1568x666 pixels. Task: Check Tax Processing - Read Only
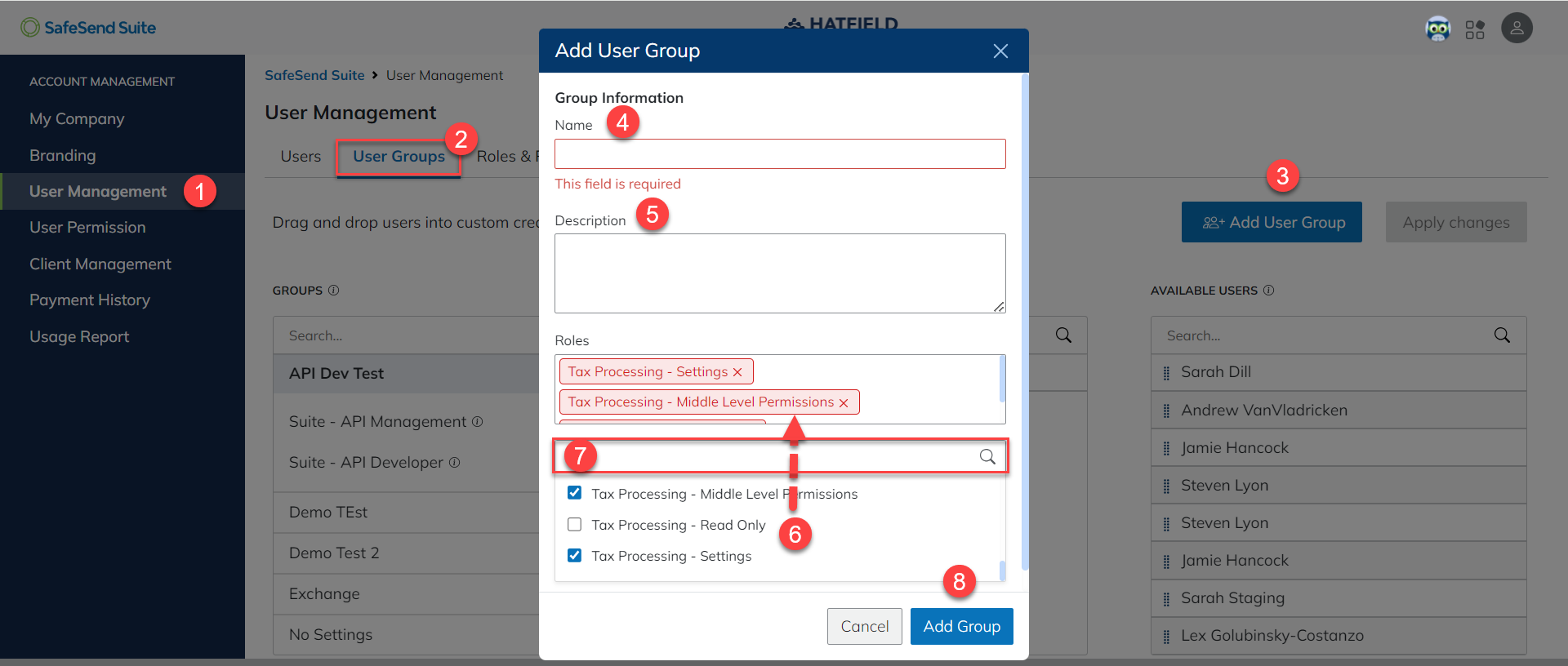pyautogui.click(x=575, y=524)
